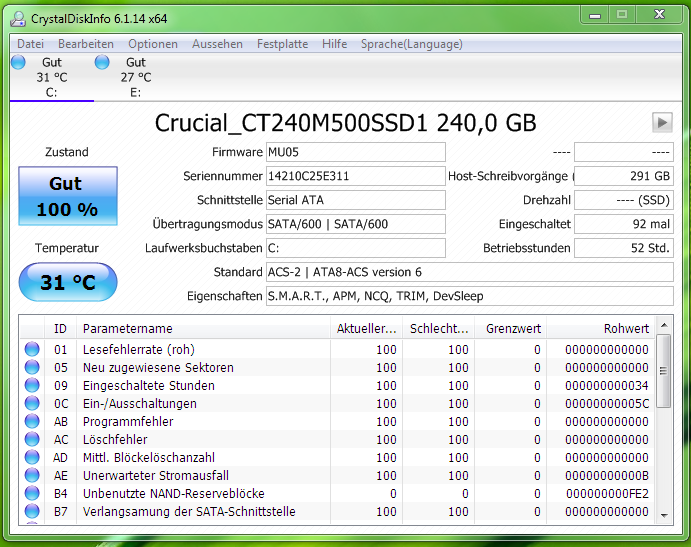
Task: Click the Rohwert column header
Action: (601, 328)
